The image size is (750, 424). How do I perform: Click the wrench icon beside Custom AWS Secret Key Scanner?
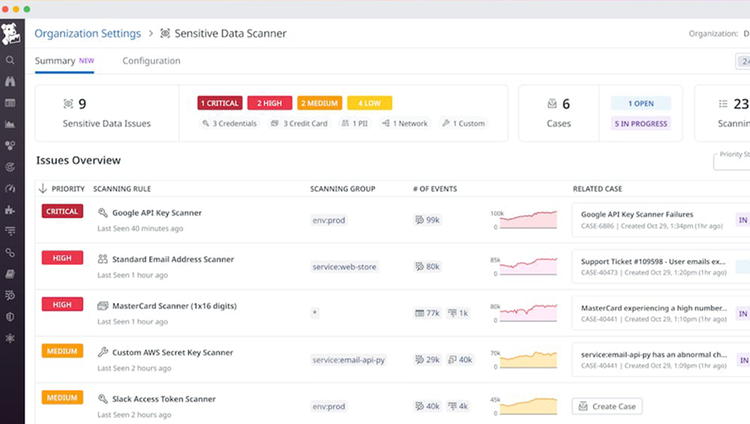(102, 352)
